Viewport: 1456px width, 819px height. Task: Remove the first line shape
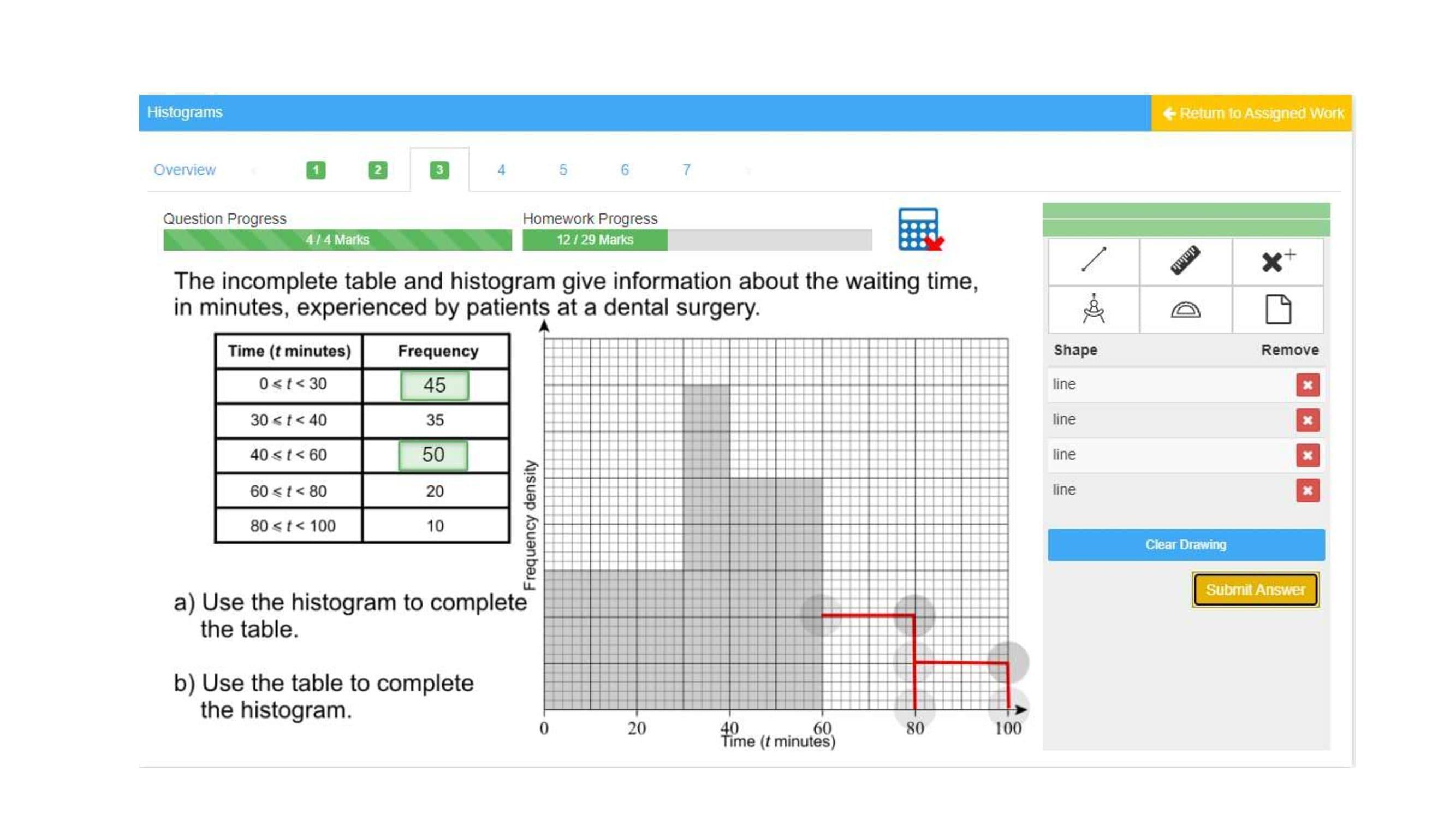click(x=1308, y=385)
